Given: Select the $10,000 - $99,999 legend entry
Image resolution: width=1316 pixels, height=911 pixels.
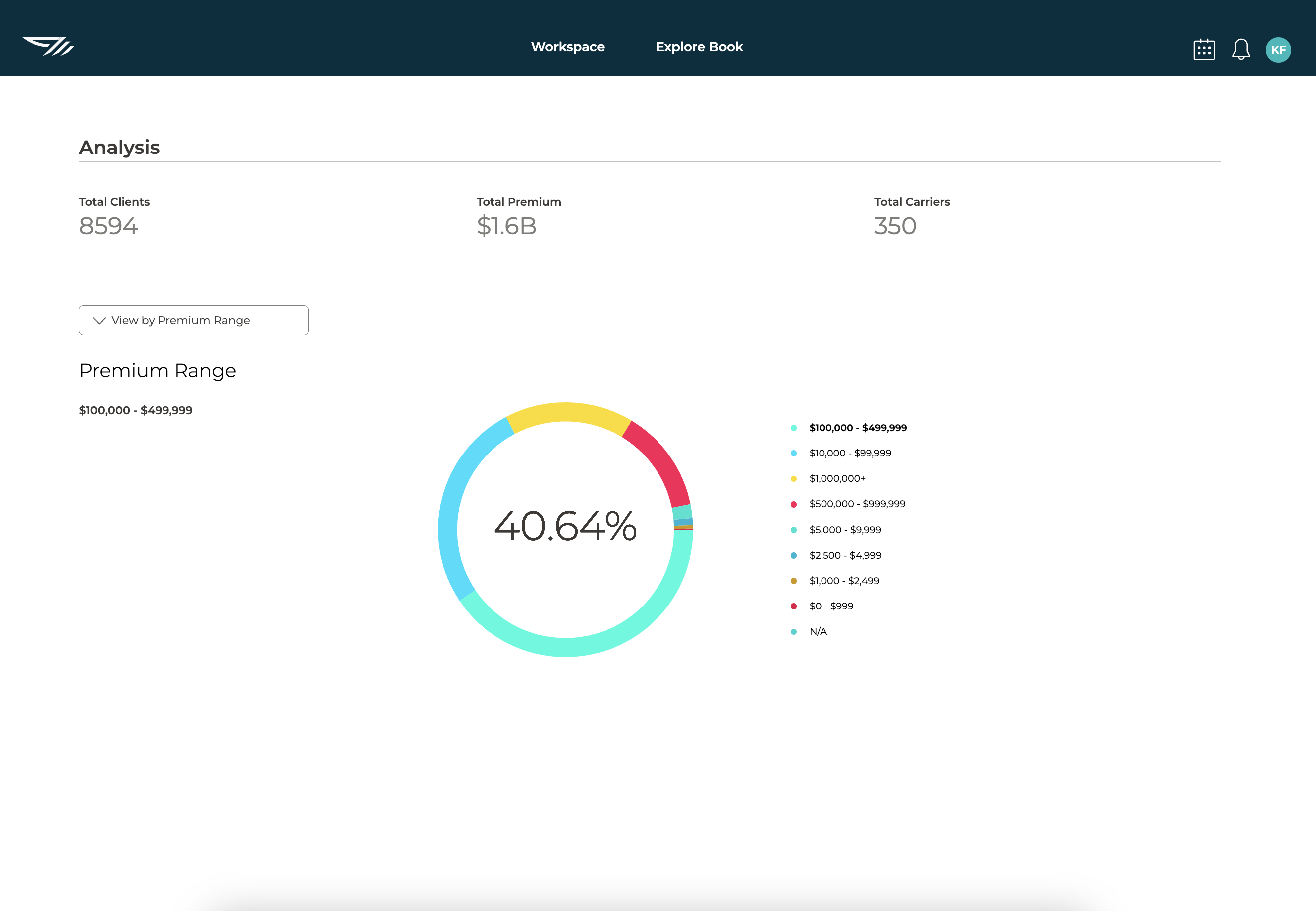Looking at the screenshot, I should tap(840, 453).
